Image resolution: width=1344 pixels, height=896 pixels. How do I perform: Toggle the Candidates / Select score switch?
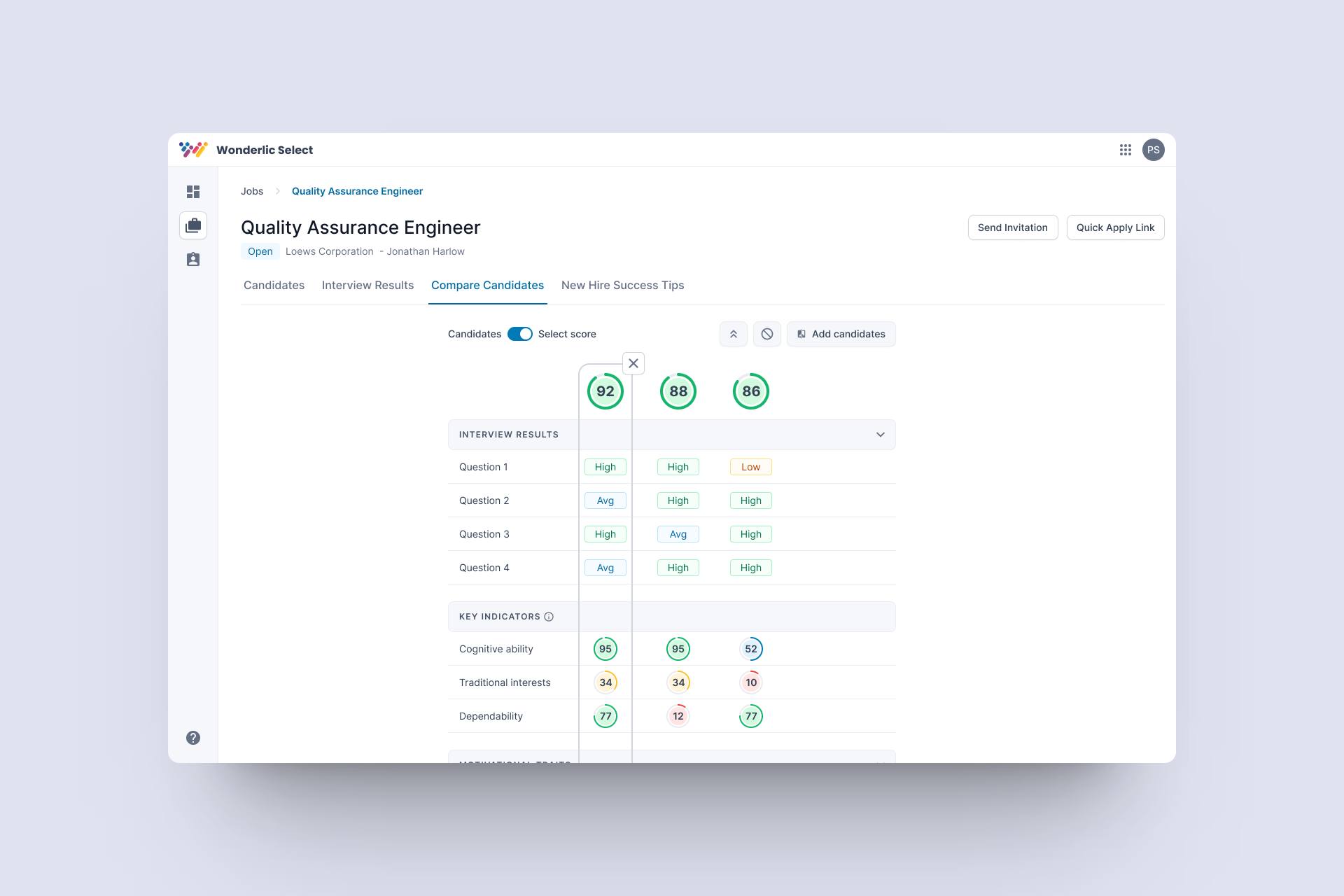[520, 334]
